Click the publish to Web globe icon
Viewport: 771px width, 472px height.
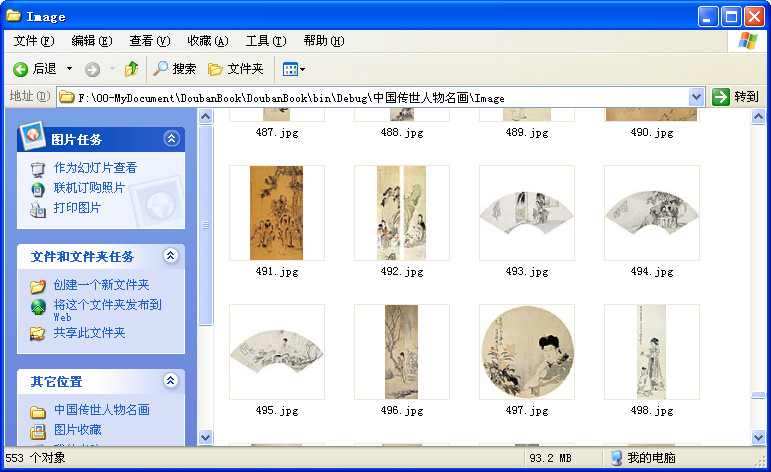tap(38, 307)
